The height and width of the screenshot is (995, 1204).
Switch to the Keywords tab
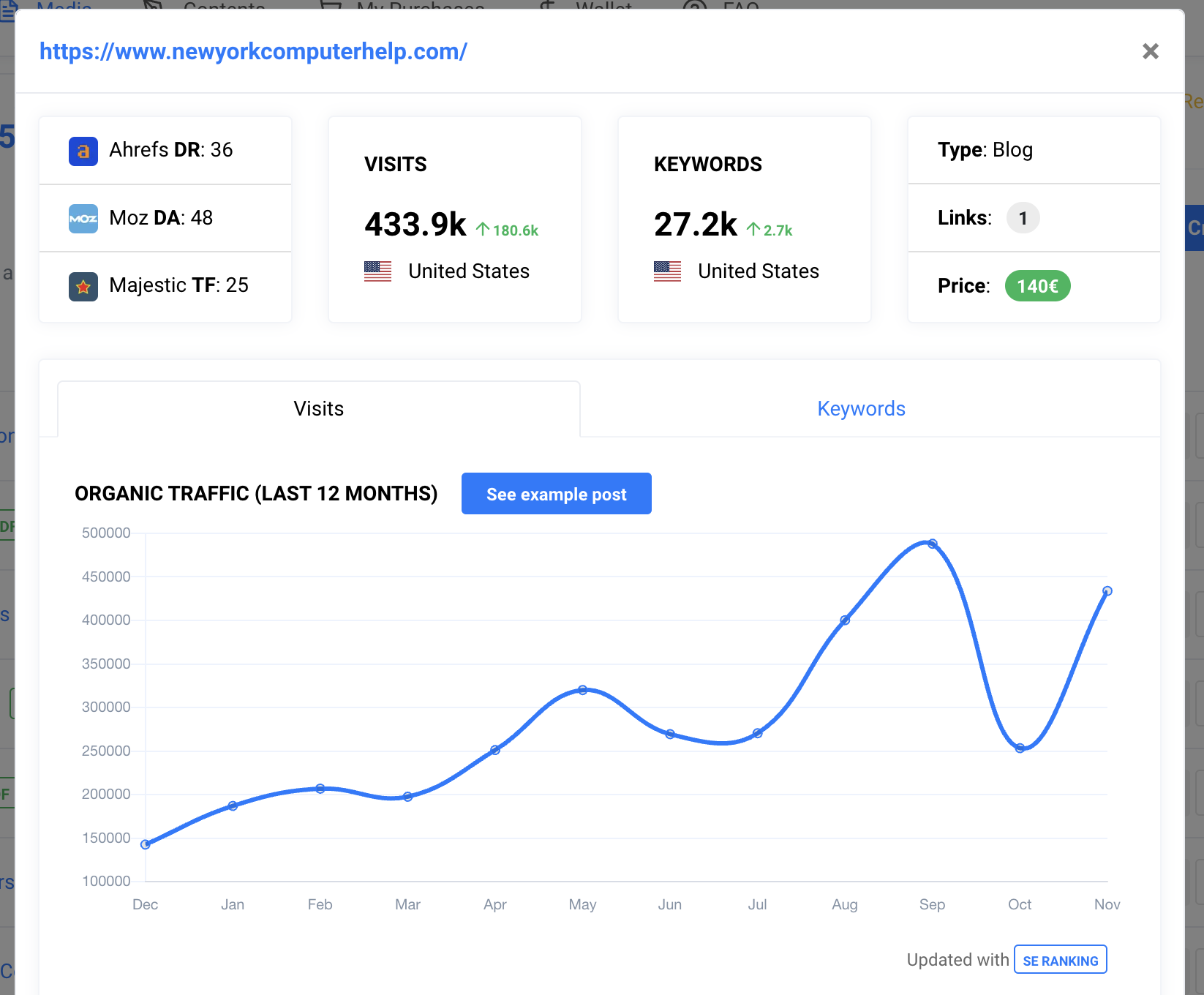[861, 409]
